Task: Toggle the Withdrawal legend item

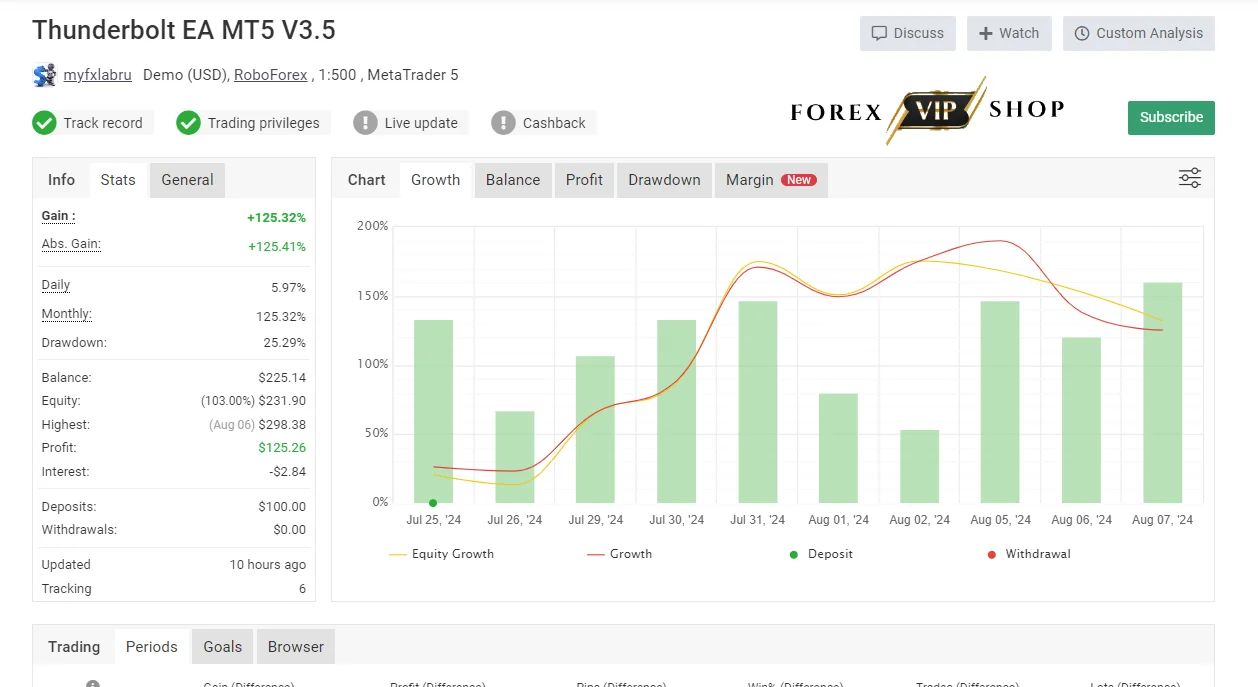Action: point(1028,554)
